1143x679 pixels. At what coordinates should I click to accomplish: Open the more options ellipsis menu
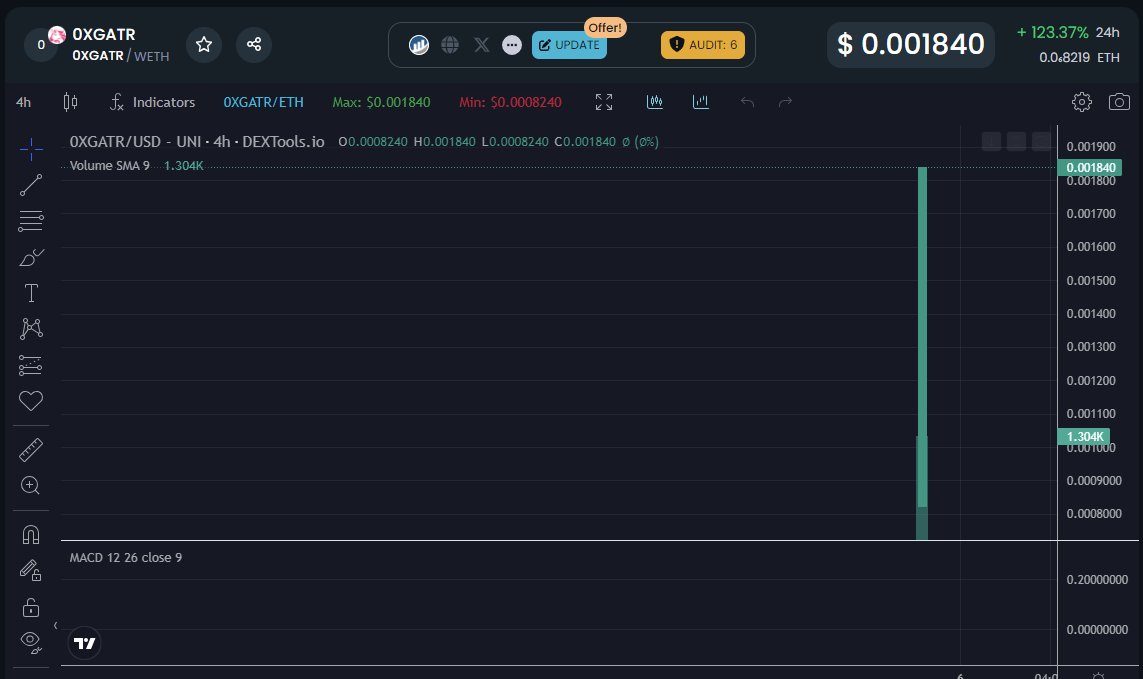click(512, 44)
